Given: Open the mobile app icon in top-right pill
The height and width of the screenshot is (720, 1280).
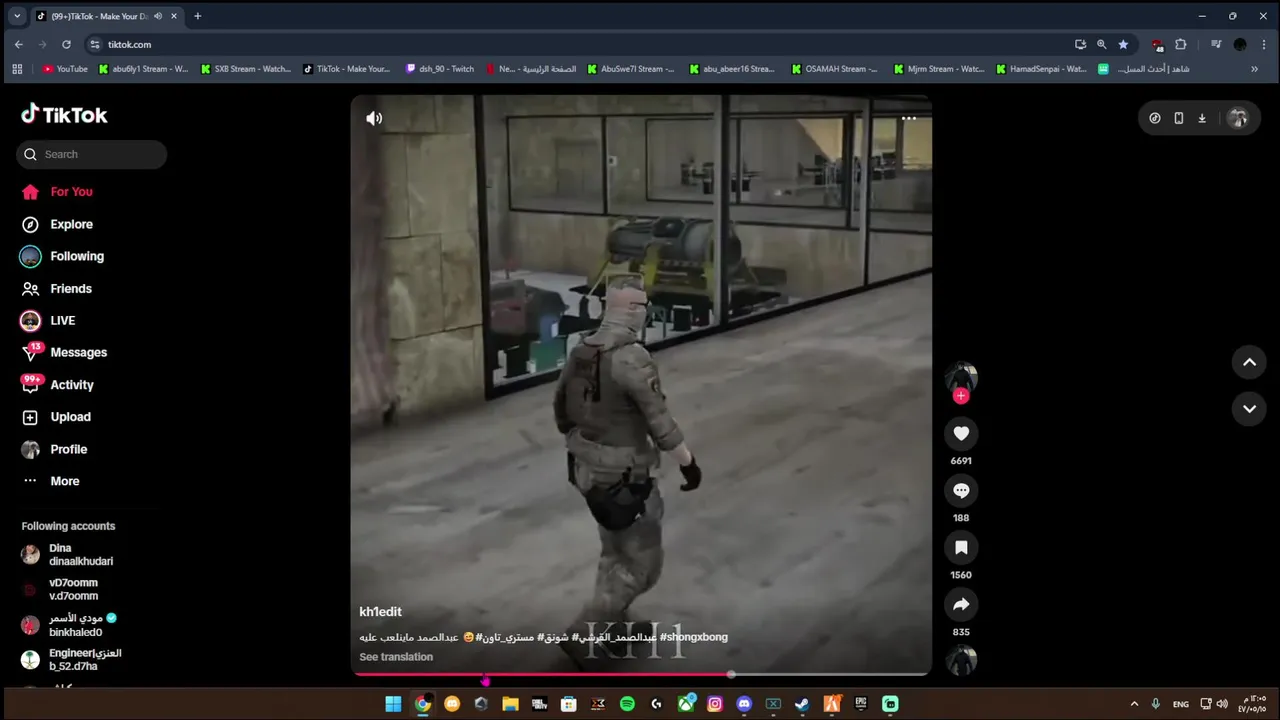Looking at the screenshot, I should click(1178, 118).
